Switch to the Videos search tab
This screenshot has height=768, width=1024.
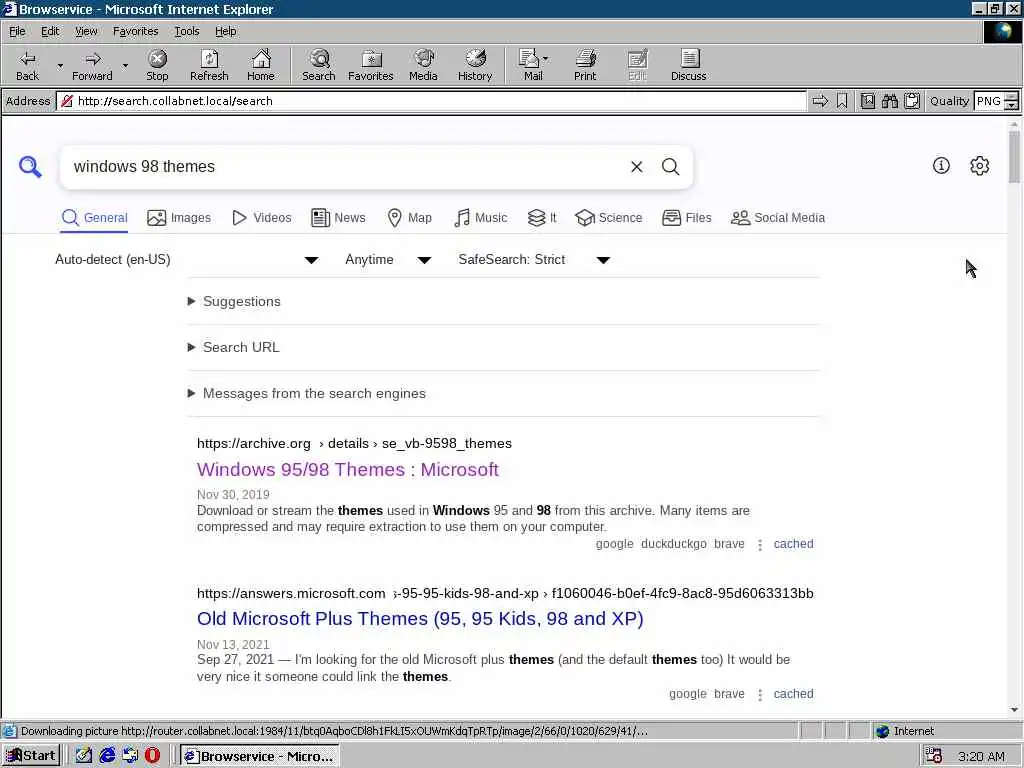point(262,217)
